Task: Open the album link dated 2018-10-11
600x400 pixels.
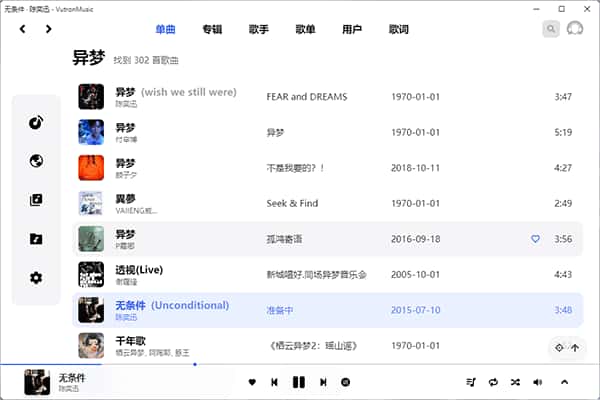Action: pyautogui.click(x=295, y=168)
